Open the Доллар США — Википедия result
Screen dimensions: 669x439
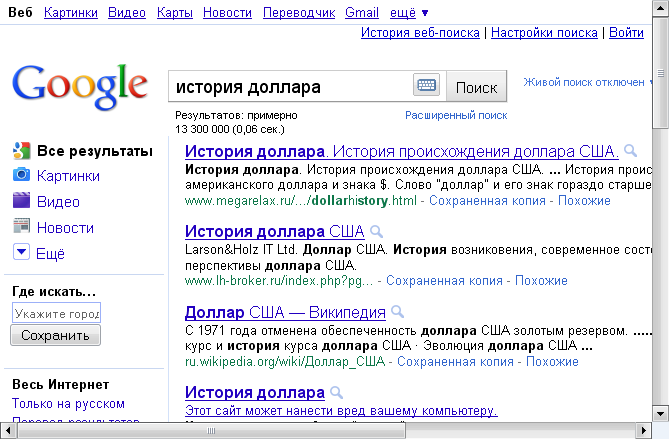(x=285, y=313)
